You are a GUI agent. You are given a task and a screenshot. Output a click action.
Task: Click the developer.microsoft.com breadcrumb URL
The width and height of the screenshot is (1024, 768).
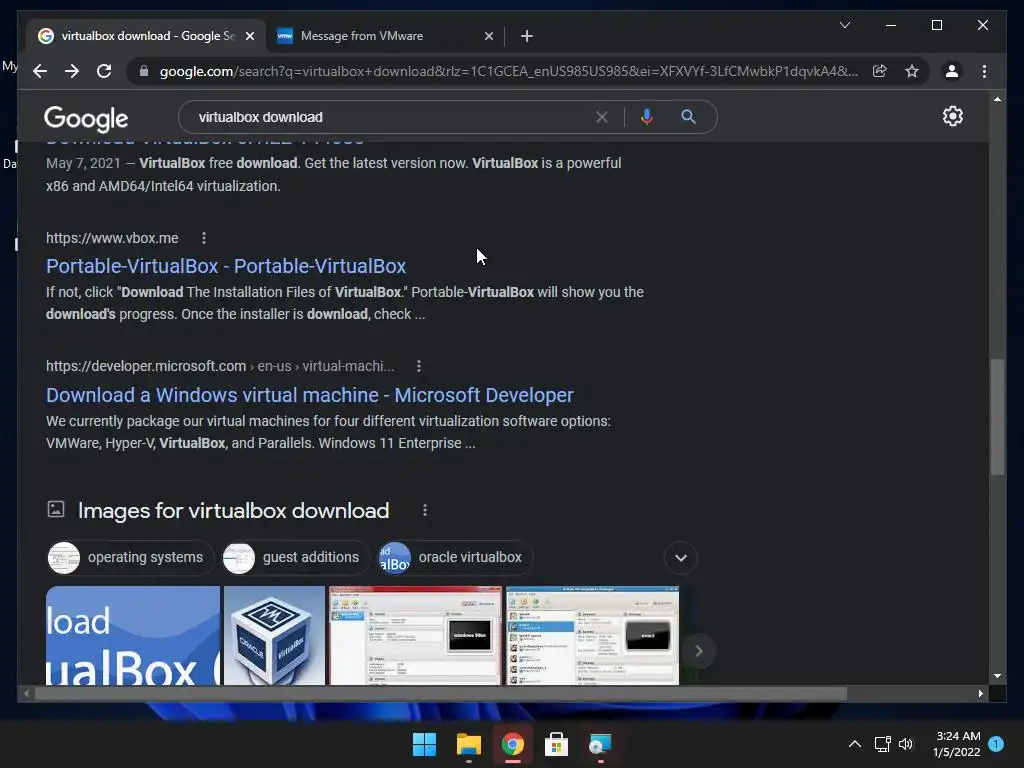click(219, 366)
